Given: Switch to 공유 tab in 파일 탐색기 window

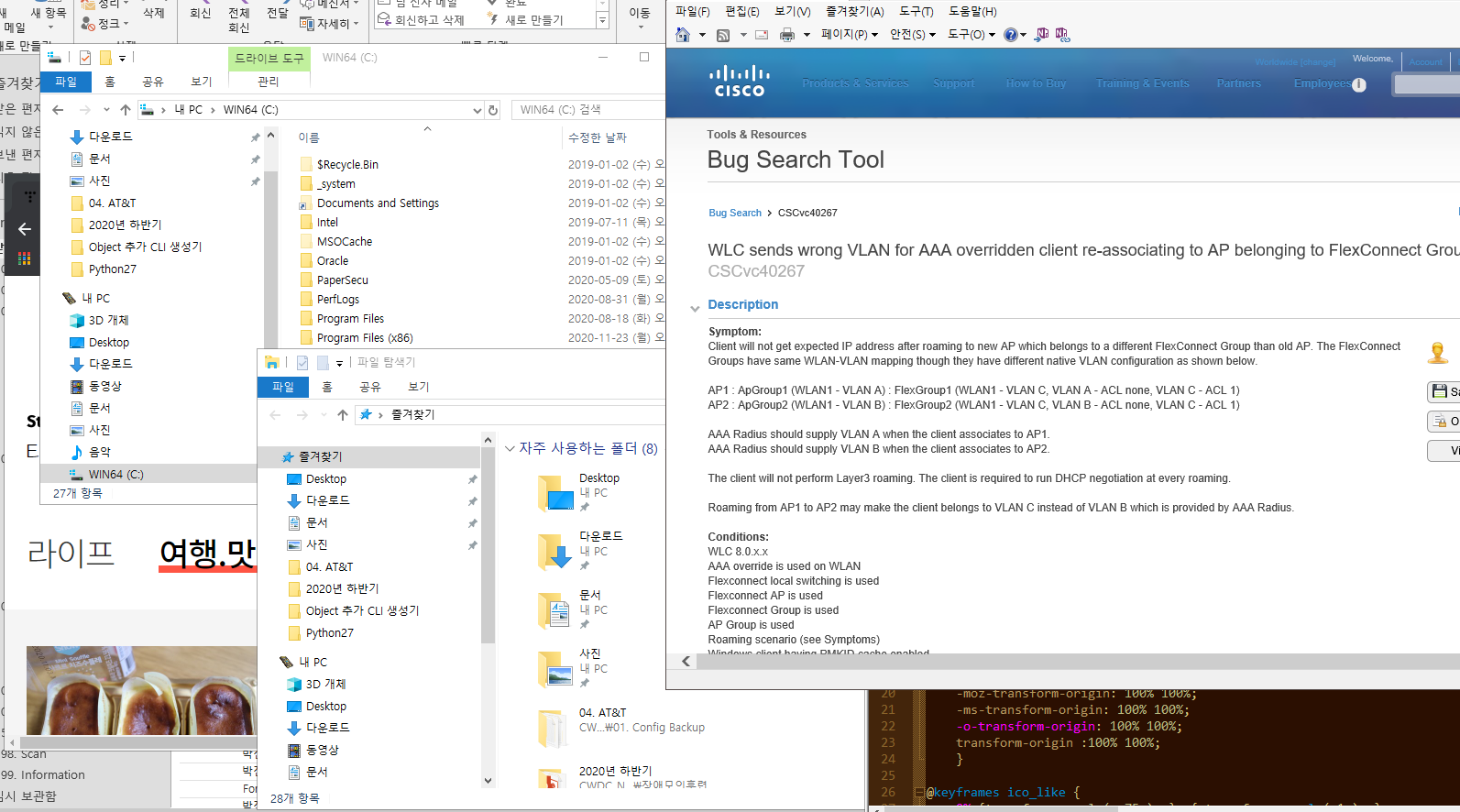Looking at the screenshot, I should (369, 388).
